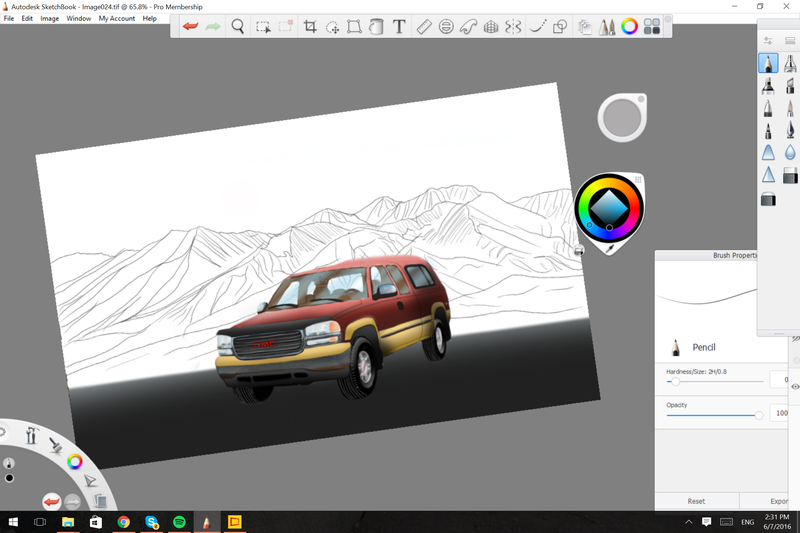This screenshot has width=800, height=533.
Task: Open the Tools and Views lagoon icon
Action: coord(32,435)
